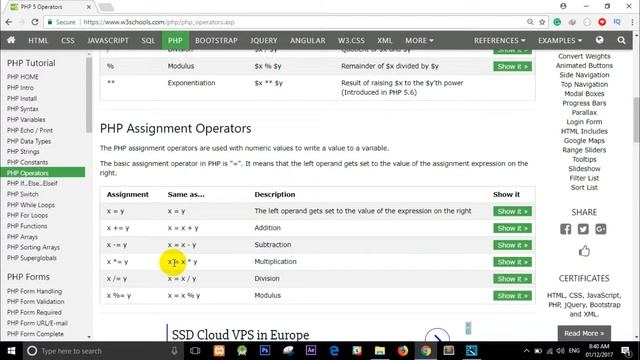
Task: Open File Explorer from taskbar
Action: pyautogui.click(x=380, y=351)
